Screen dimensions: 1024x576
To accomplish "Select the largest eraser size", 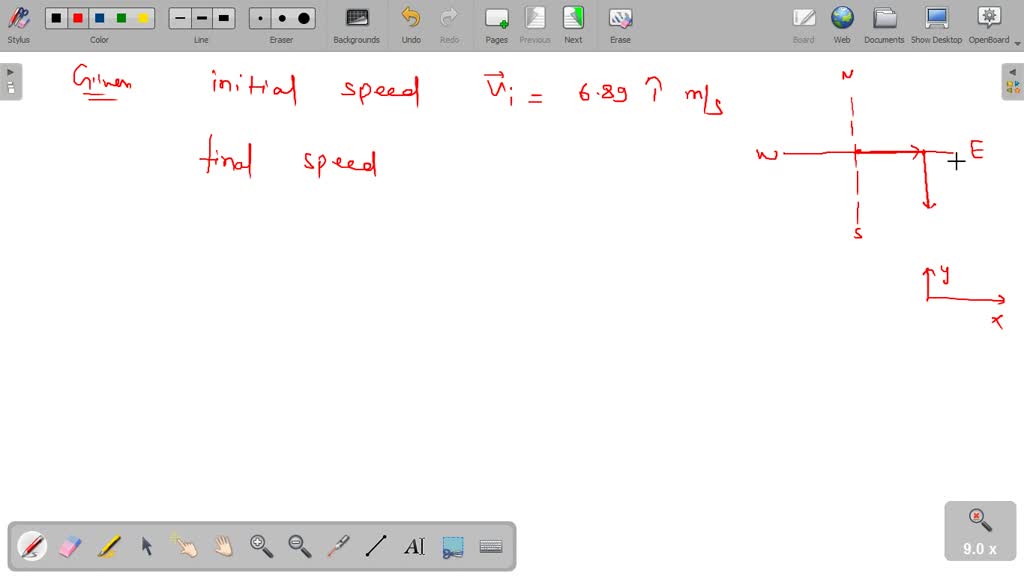I will pyautogui.click(x=304, y=18).
